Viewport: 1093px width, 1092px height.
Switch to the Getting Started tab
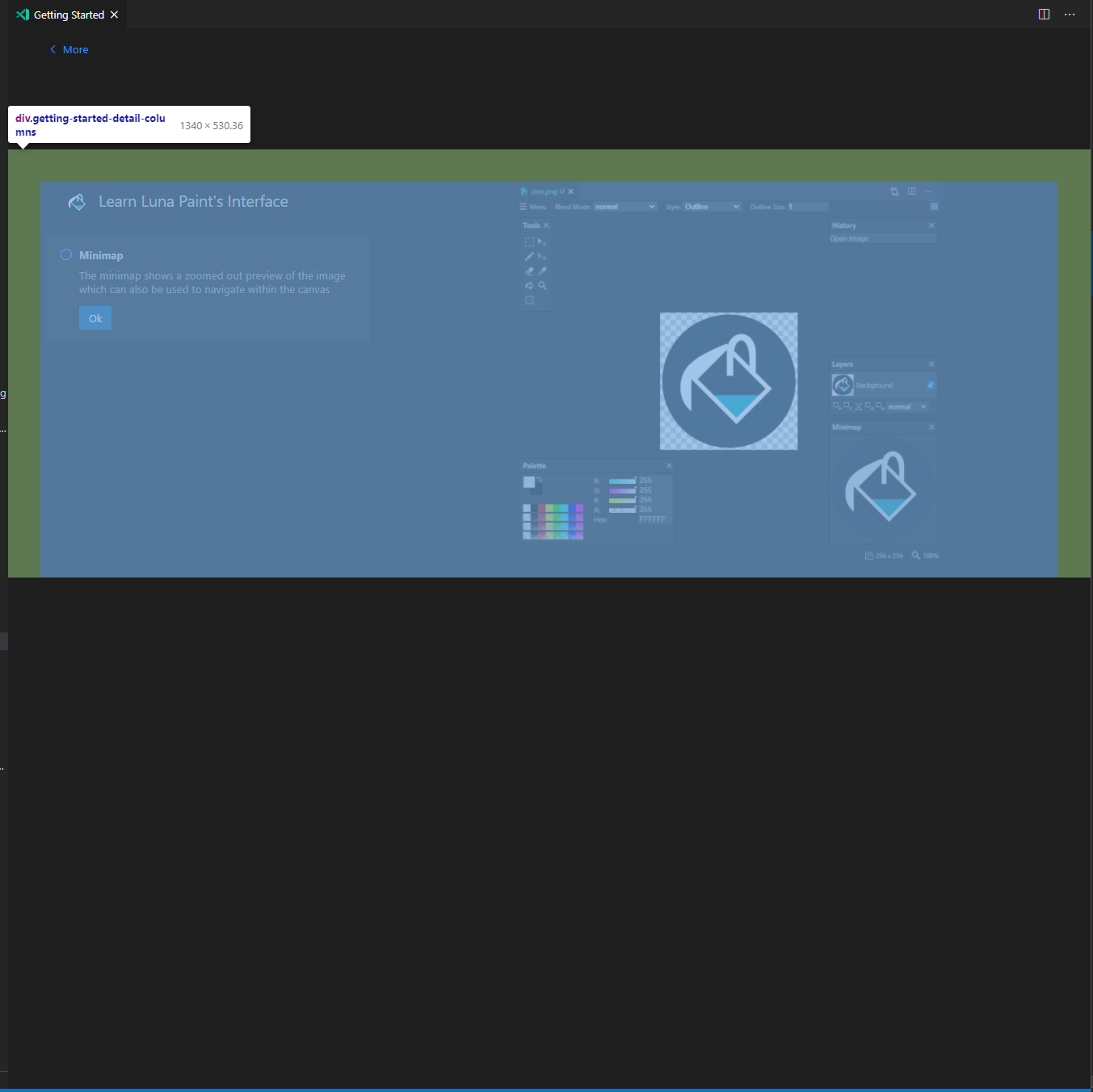point(69,15)
